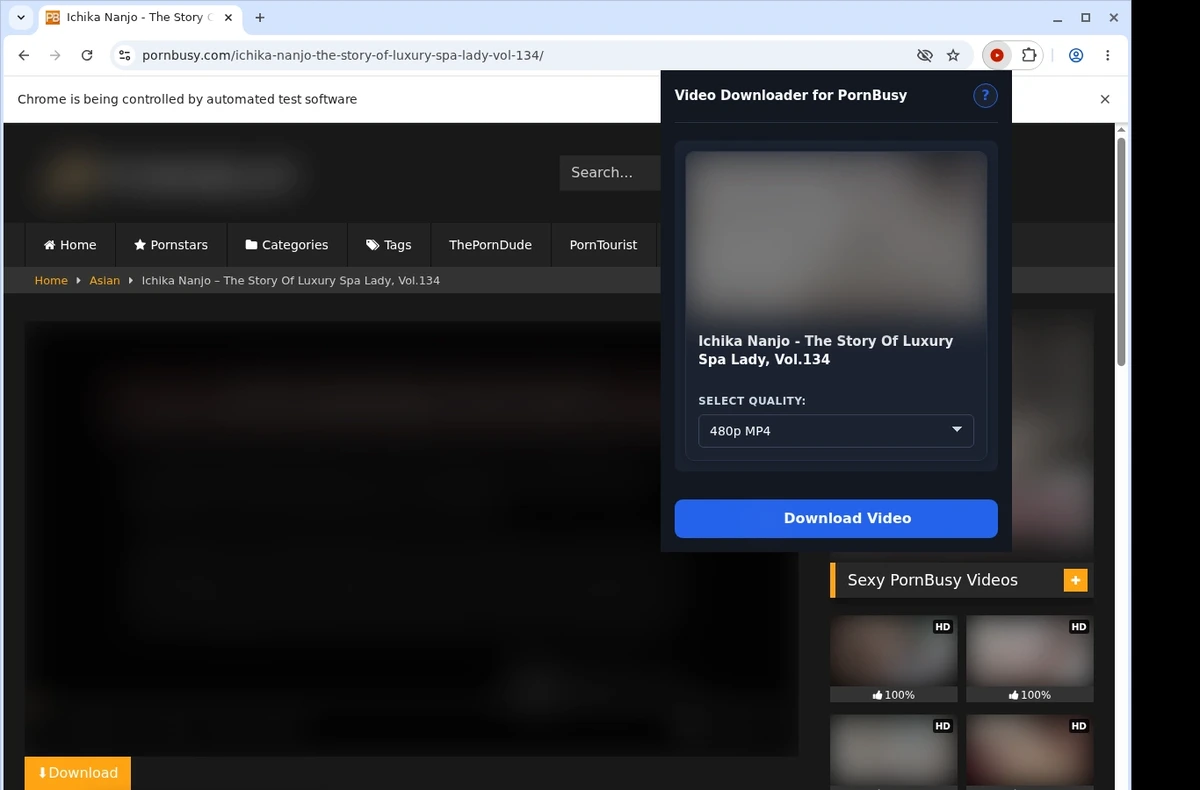
Task: Open the ThePornDude menu link
Action: (490, 245)
